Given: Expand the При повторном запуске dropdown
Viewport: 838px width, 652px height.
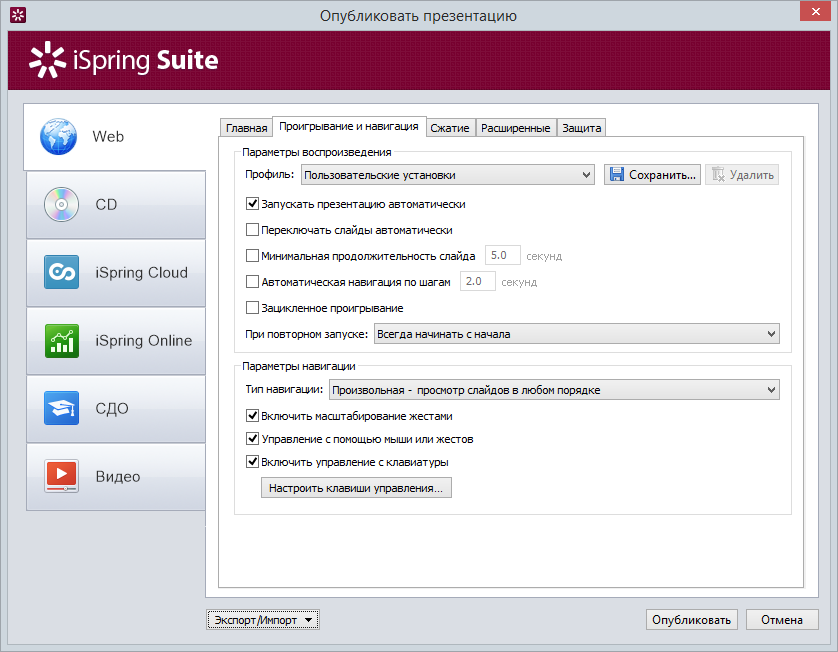Looking at the screenshot, I should (x=577, y=334).
